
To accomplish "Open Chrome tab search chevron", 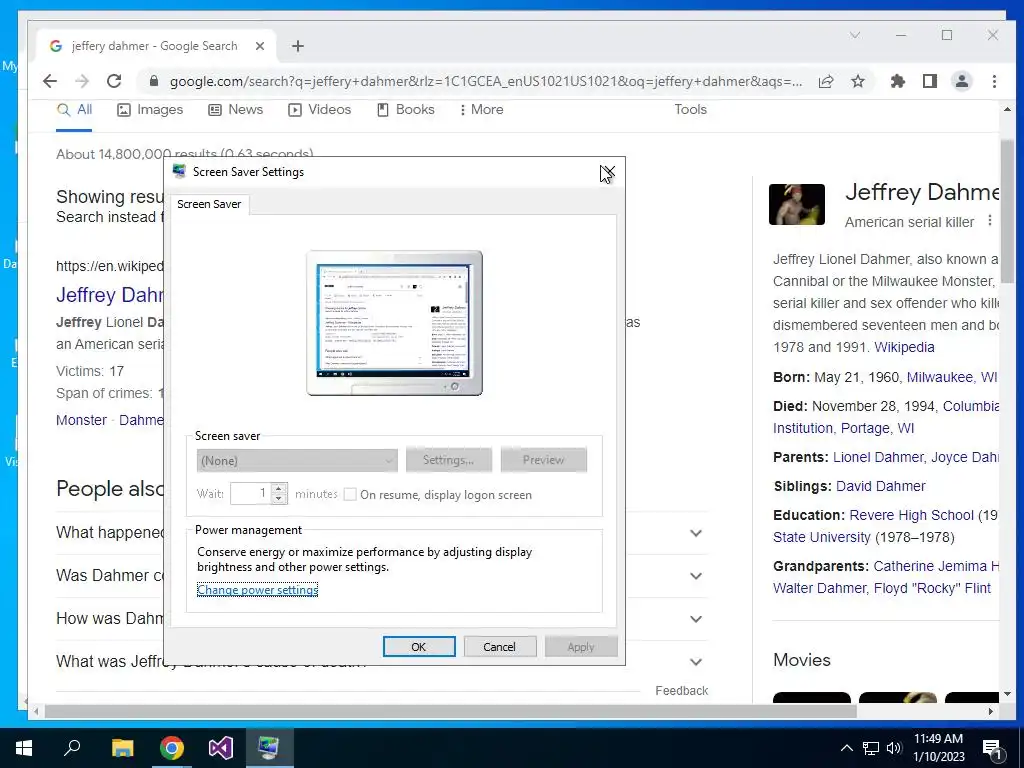I will coord(854,35).
